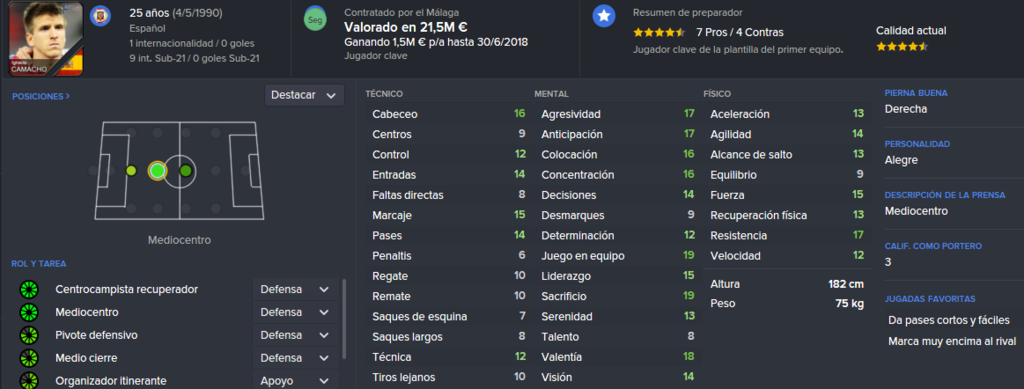Viewport: 1024px width, 389px height.
Task: Click the Calidad actual star rating
Action: pos(902,47)
